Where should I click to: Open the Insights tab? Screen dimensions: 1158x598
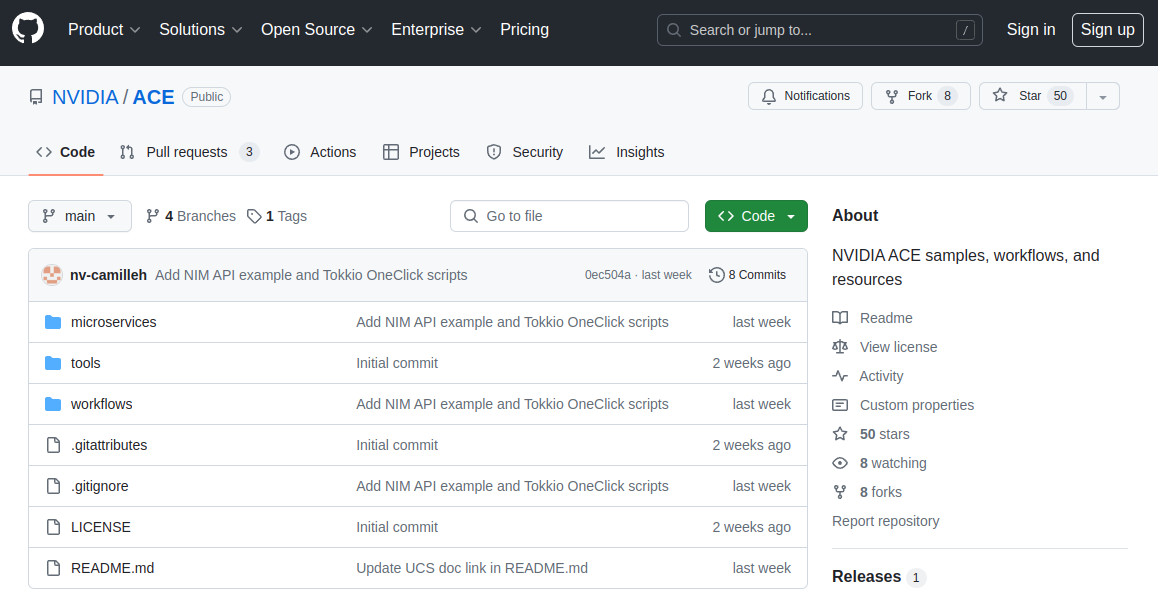click(626, 152)
